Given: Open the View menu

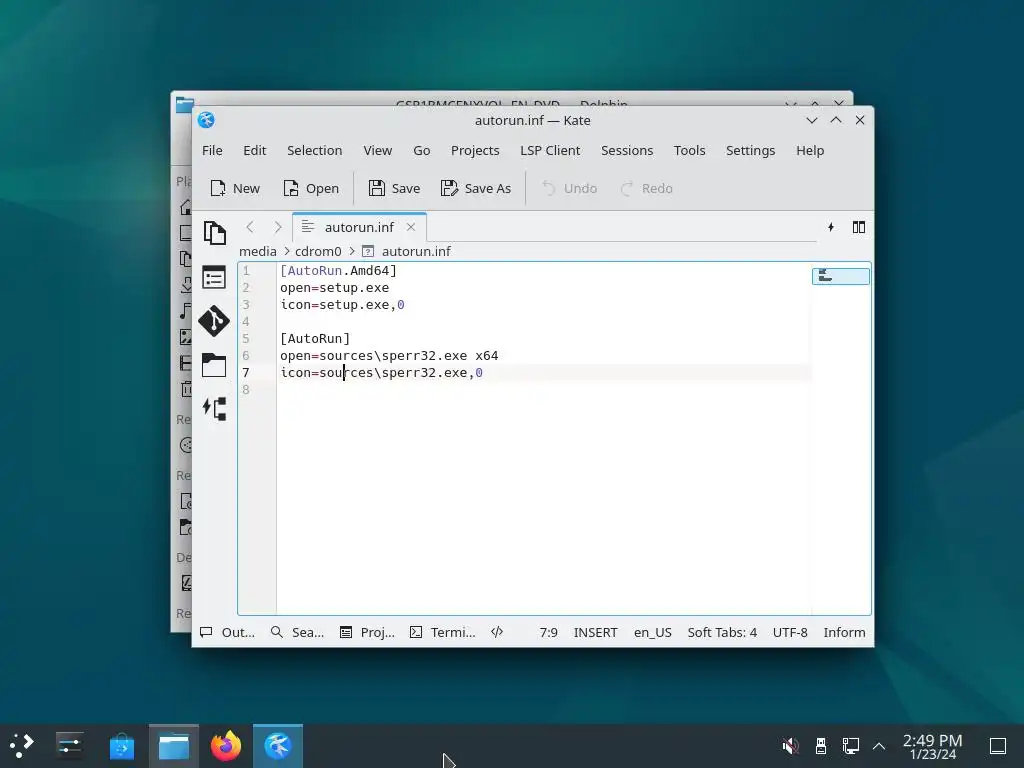Looking at the screenshot, I should 377,151.
